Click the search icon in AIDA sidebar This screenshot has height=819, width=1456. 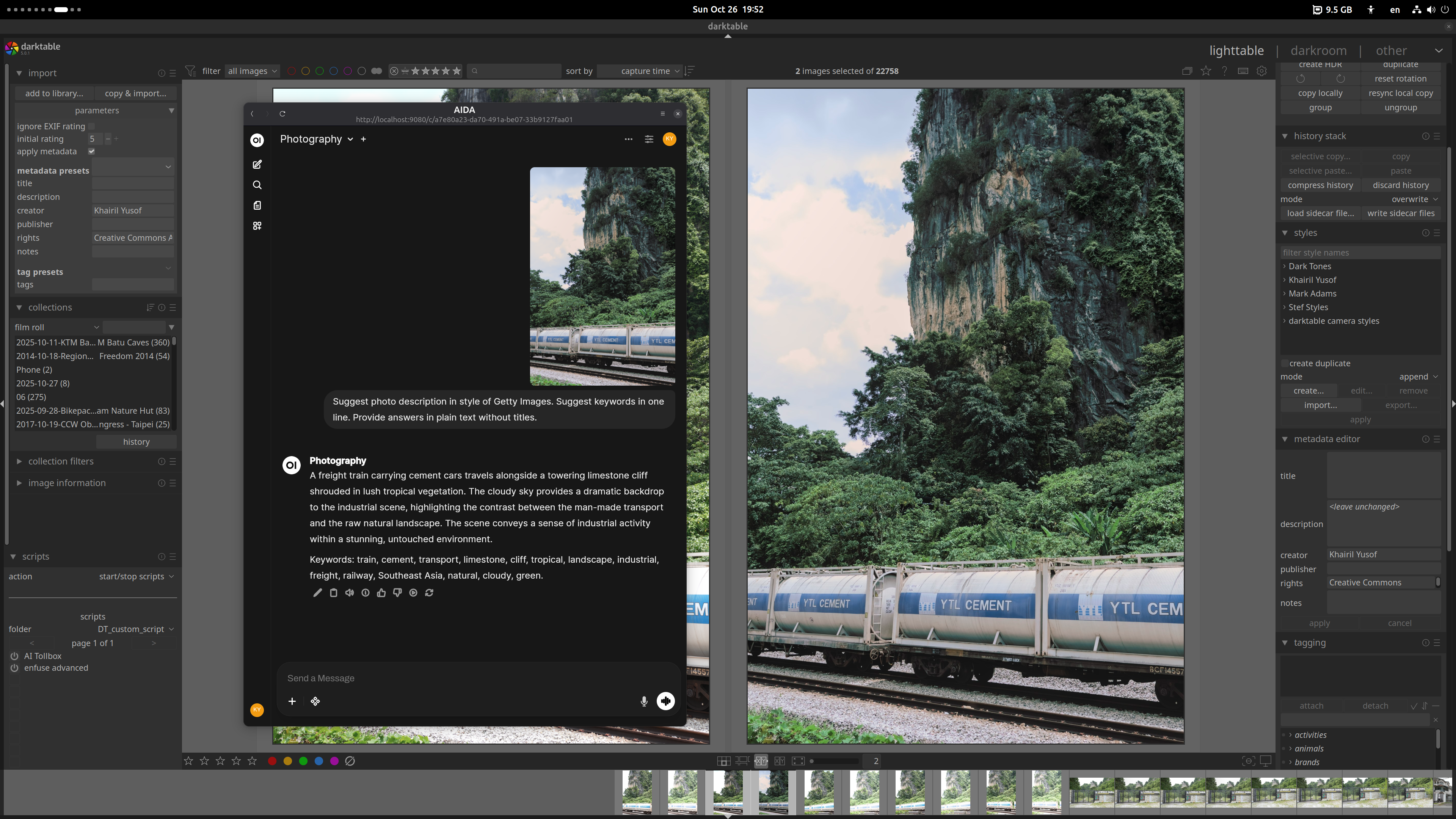(x=257, y=185)
